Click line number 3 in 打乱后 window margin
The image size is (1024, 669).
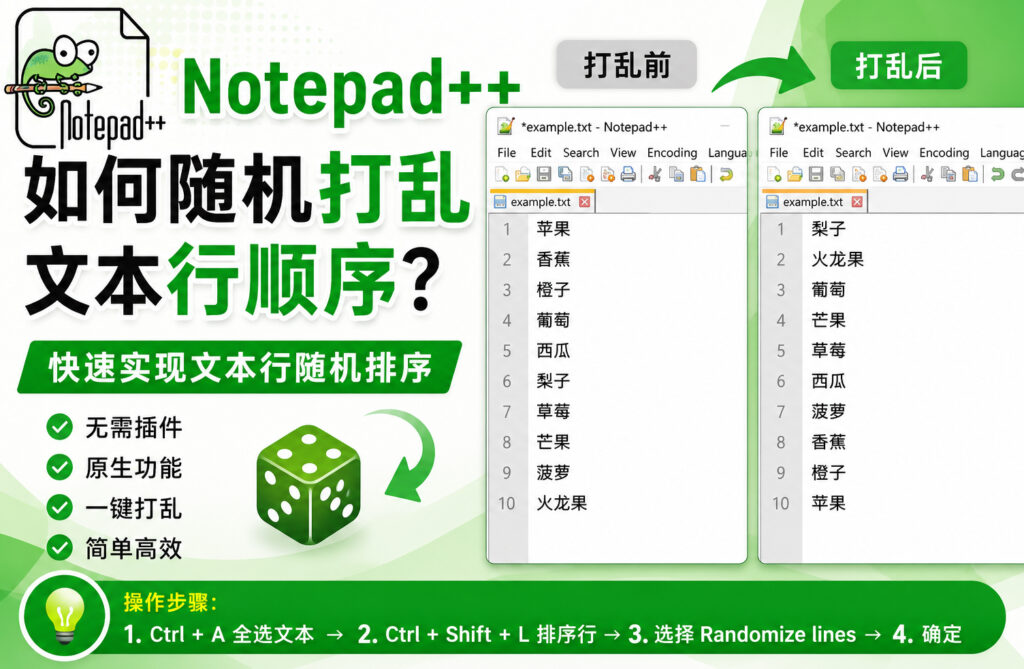click(781, 290)
